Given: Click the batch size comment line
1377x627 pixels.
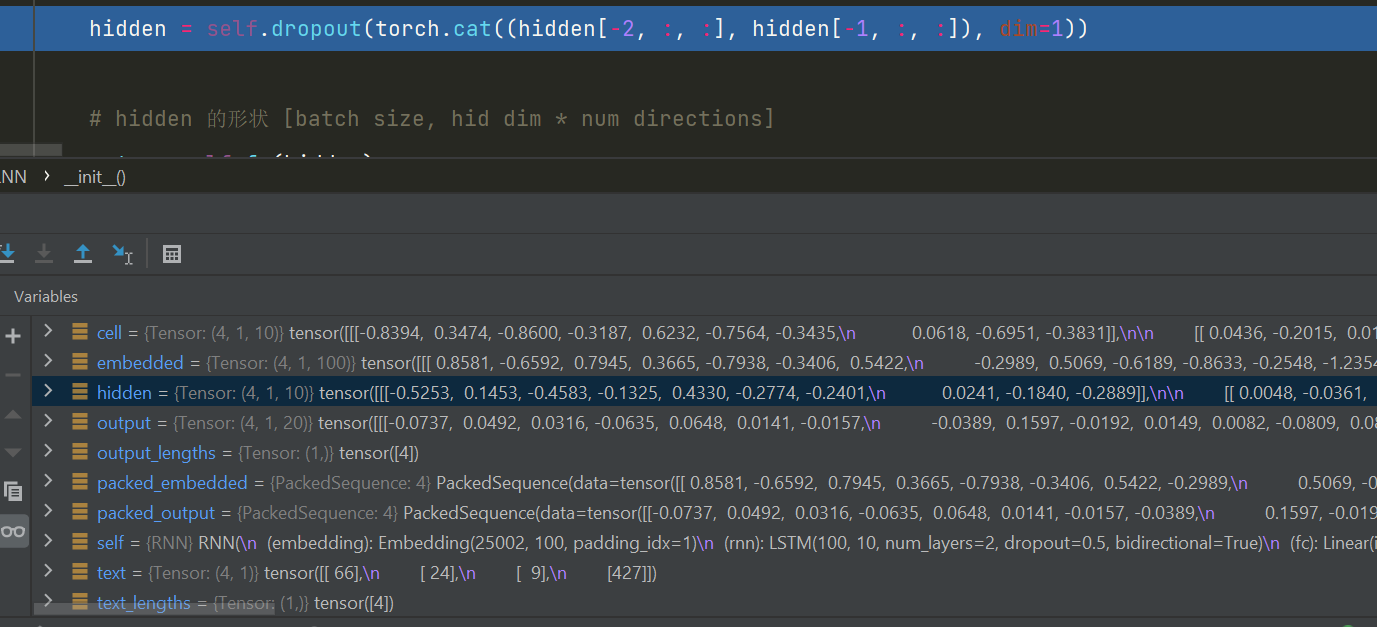Looking at the screenshot, I should [432, 118].
